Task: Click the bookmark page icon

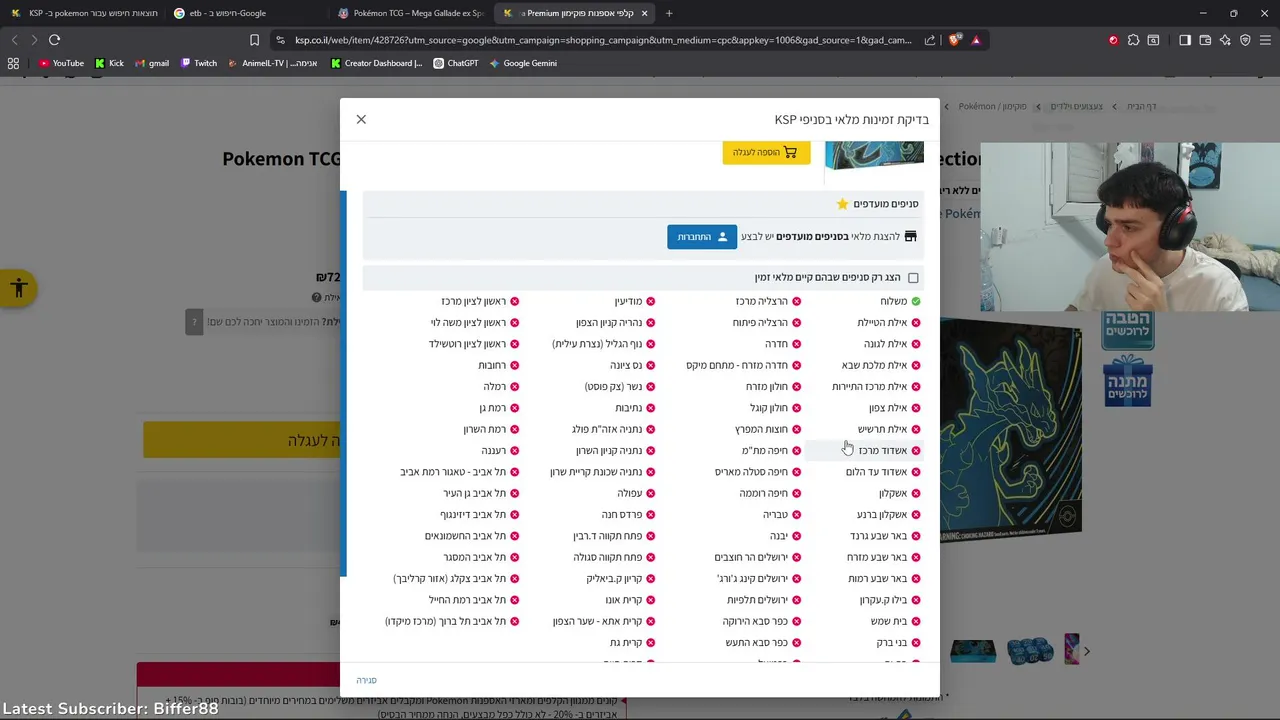Action: [254, 40]
